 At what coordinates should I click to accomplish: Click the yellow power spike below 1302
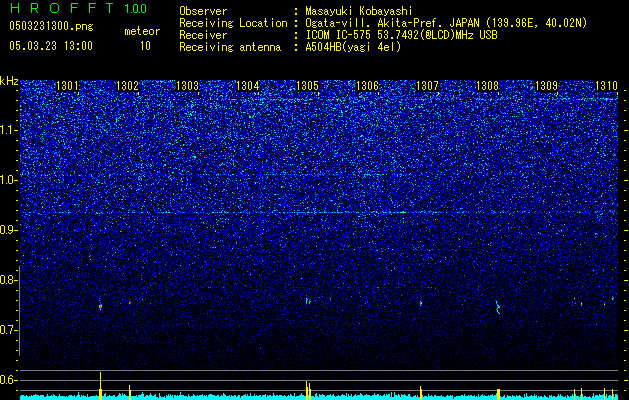click(x=130, y=392)
